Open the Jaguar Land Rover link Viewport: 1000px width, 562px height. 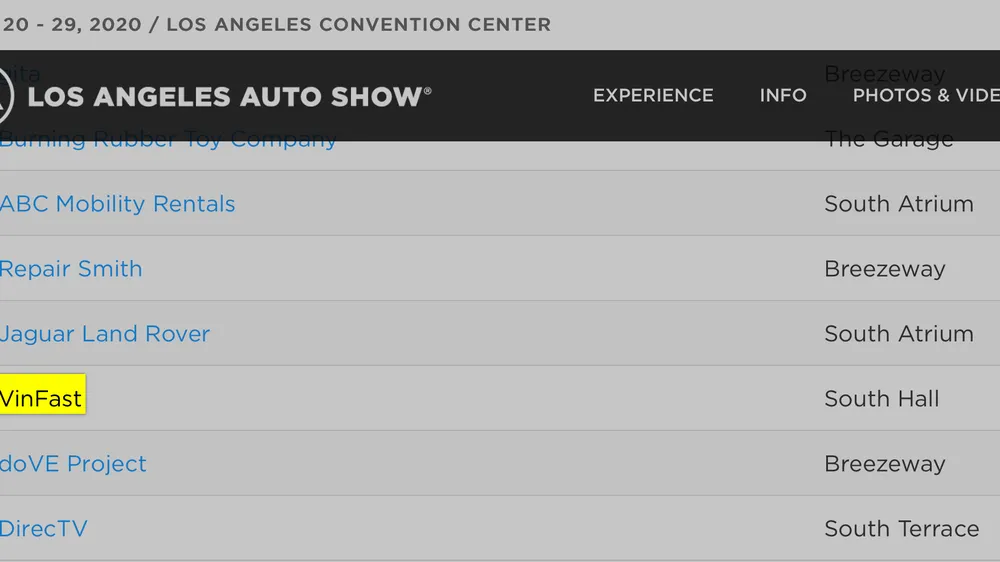[x=105, y=334]
